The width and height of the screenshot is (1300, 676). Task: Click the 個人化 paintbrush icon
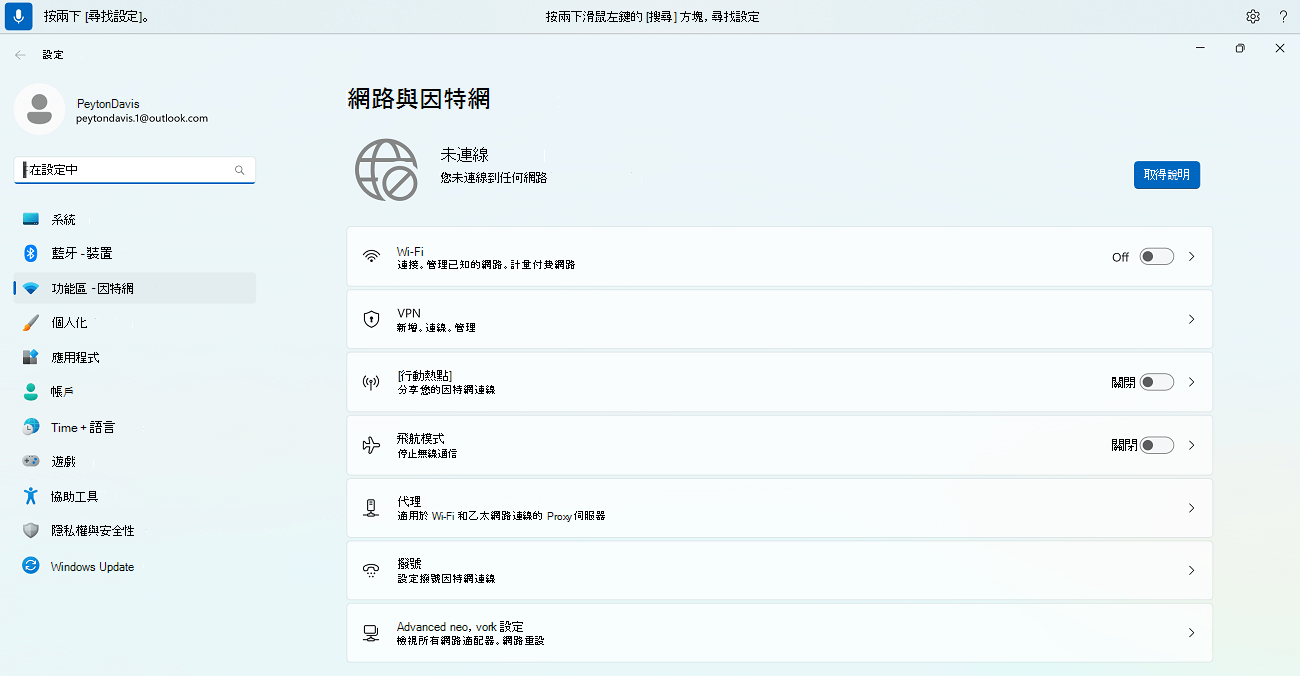pos(31,322)
